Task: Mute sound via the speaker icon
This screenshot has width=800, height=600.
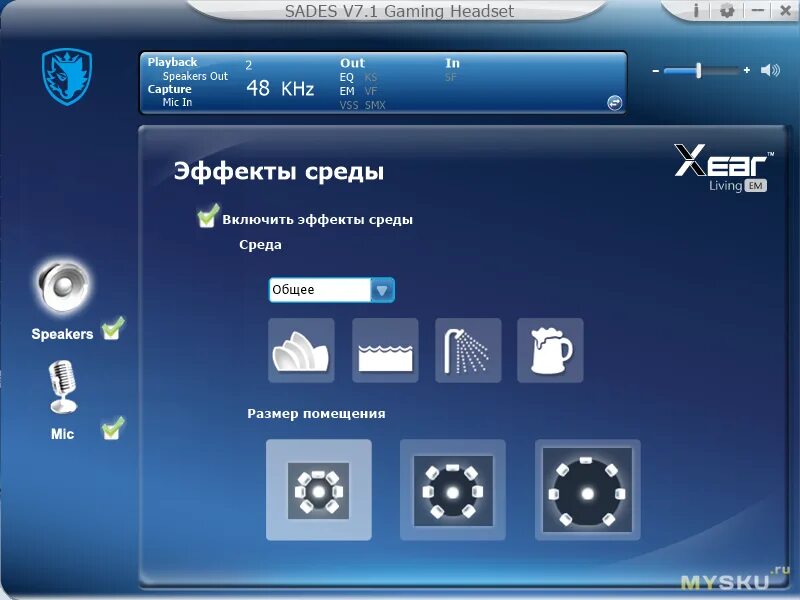Action: coord(770,70)
